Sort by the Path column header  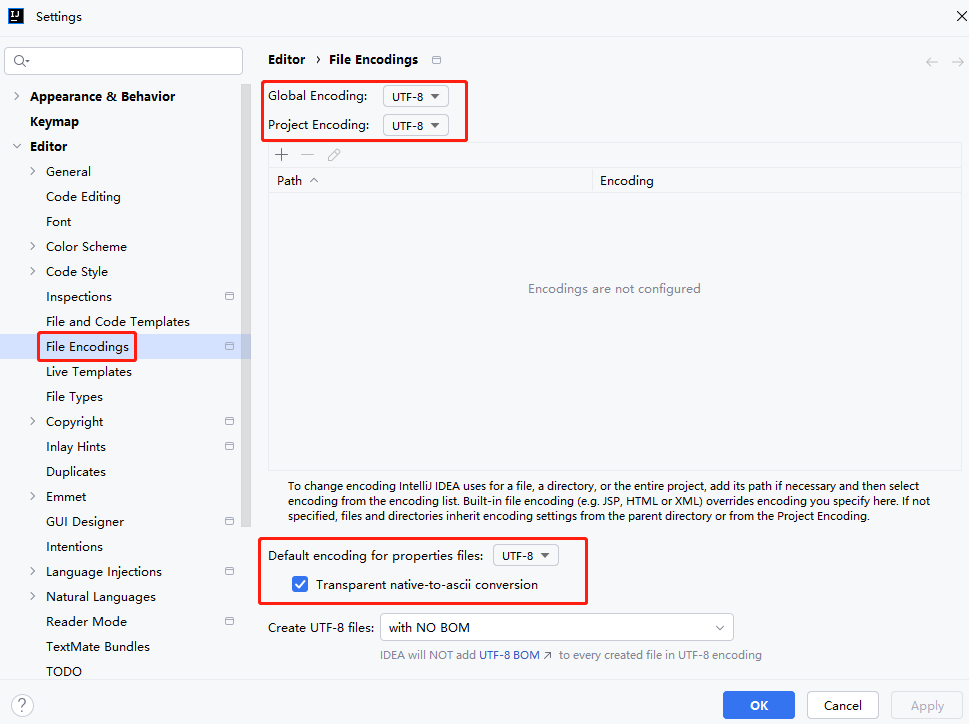pyautogui.click(x=290, y=181)
